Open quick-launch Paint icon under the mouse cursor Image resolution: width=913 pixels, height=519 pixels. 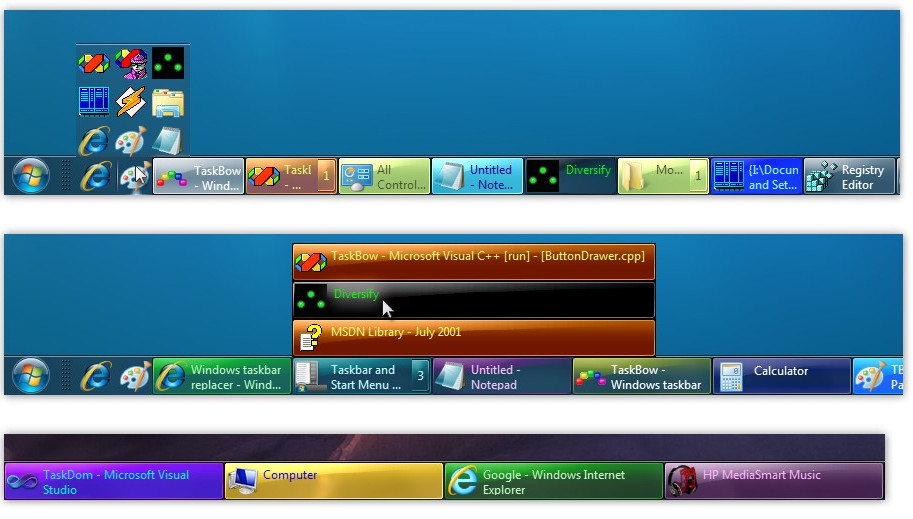(x=133, y=176)
